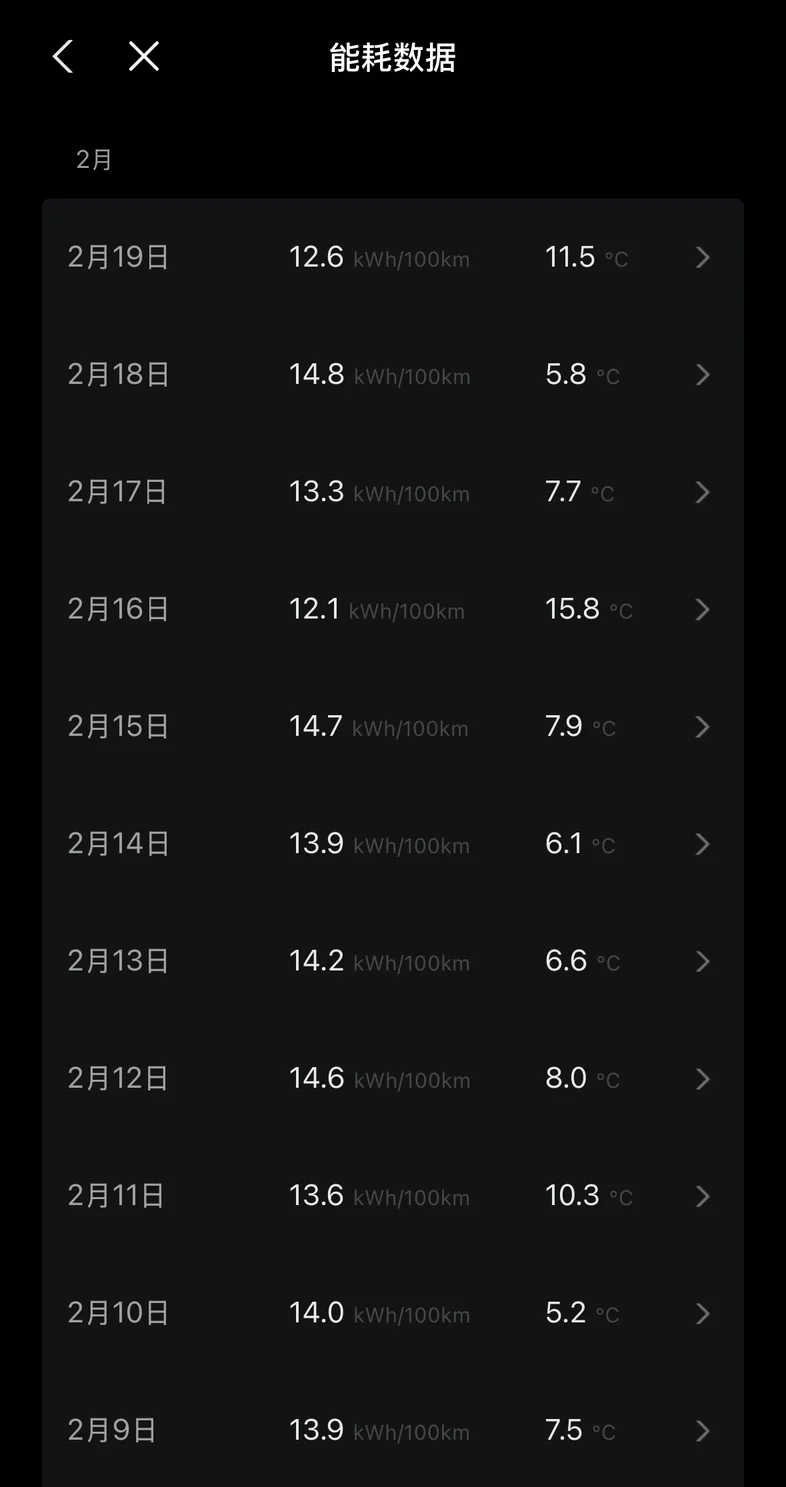Open the 14.8 kWh/100km consumption record
This screenshot has height=1487, width=786.
coord(379,375)
